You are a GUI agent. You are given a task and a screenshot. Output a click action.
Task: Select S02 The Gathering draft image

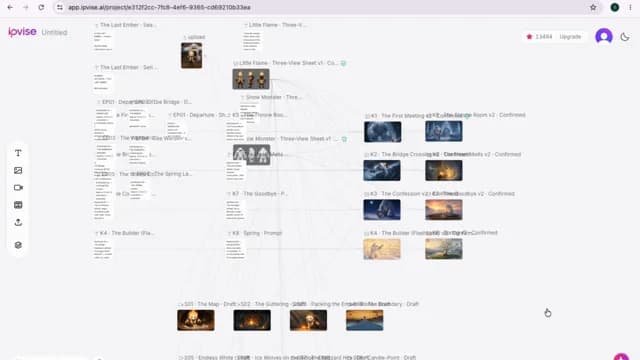coord(252,320)
